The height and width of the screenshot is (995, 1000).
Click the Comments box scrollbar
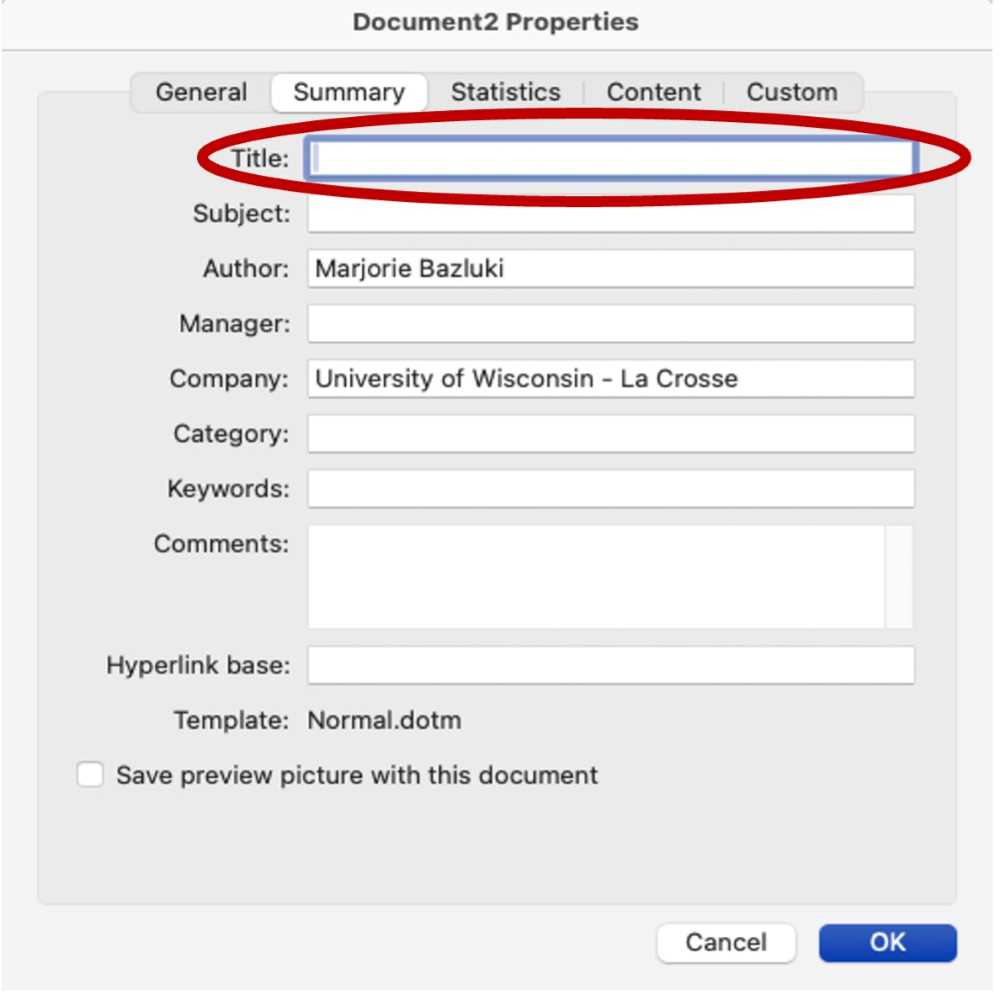coord(899,577)
